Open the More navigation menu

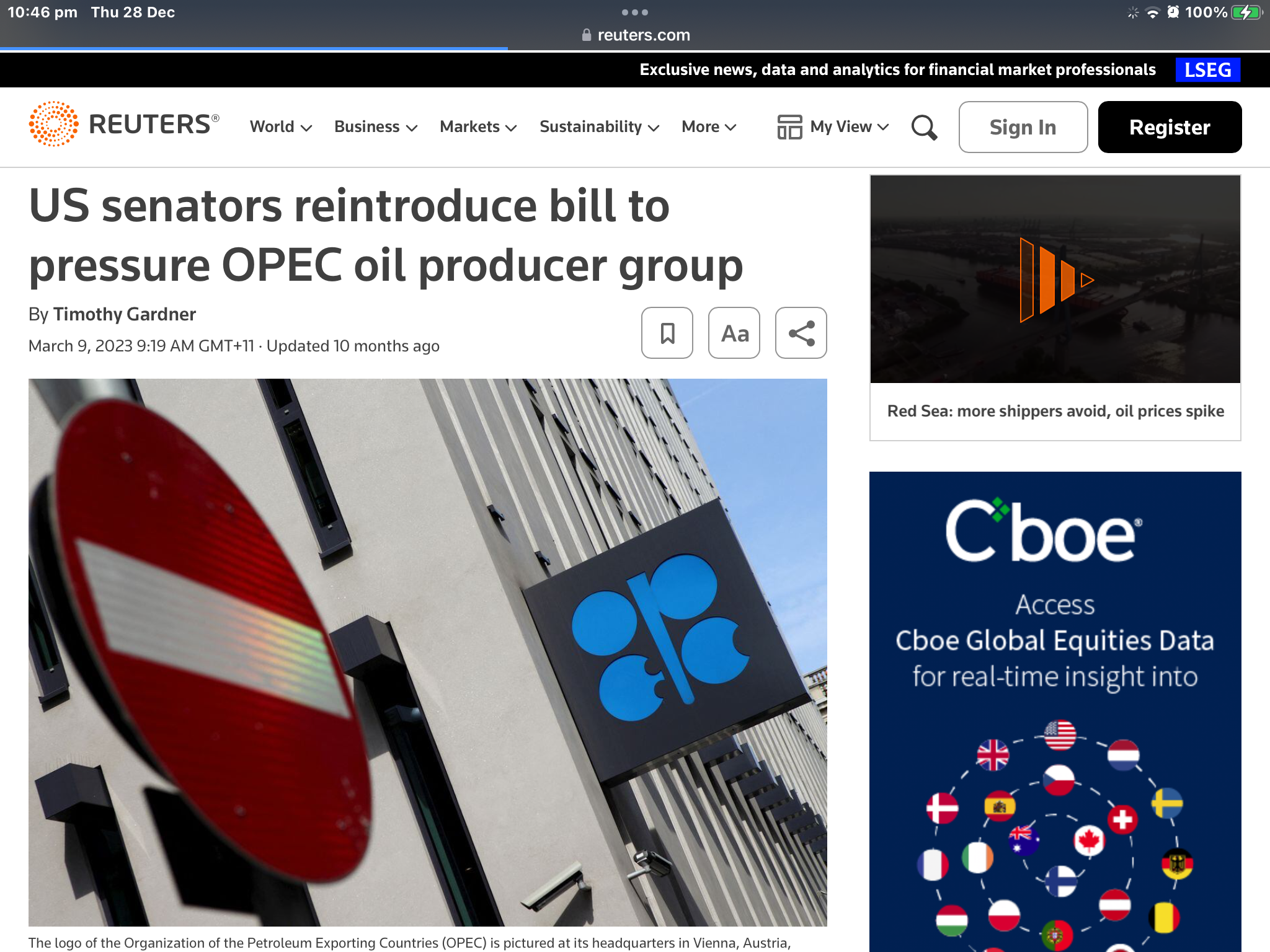(x=709, y=127)
